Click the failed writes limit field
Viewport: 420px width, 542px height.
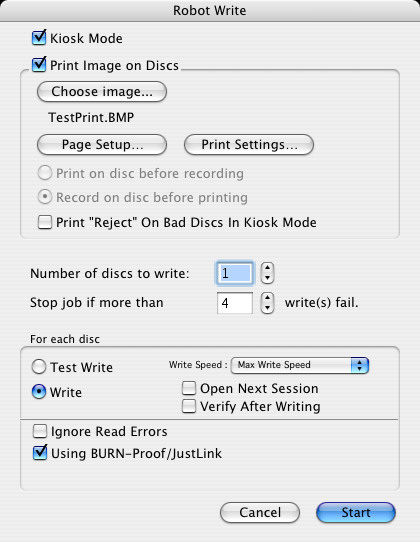click(x=235, y=303)
